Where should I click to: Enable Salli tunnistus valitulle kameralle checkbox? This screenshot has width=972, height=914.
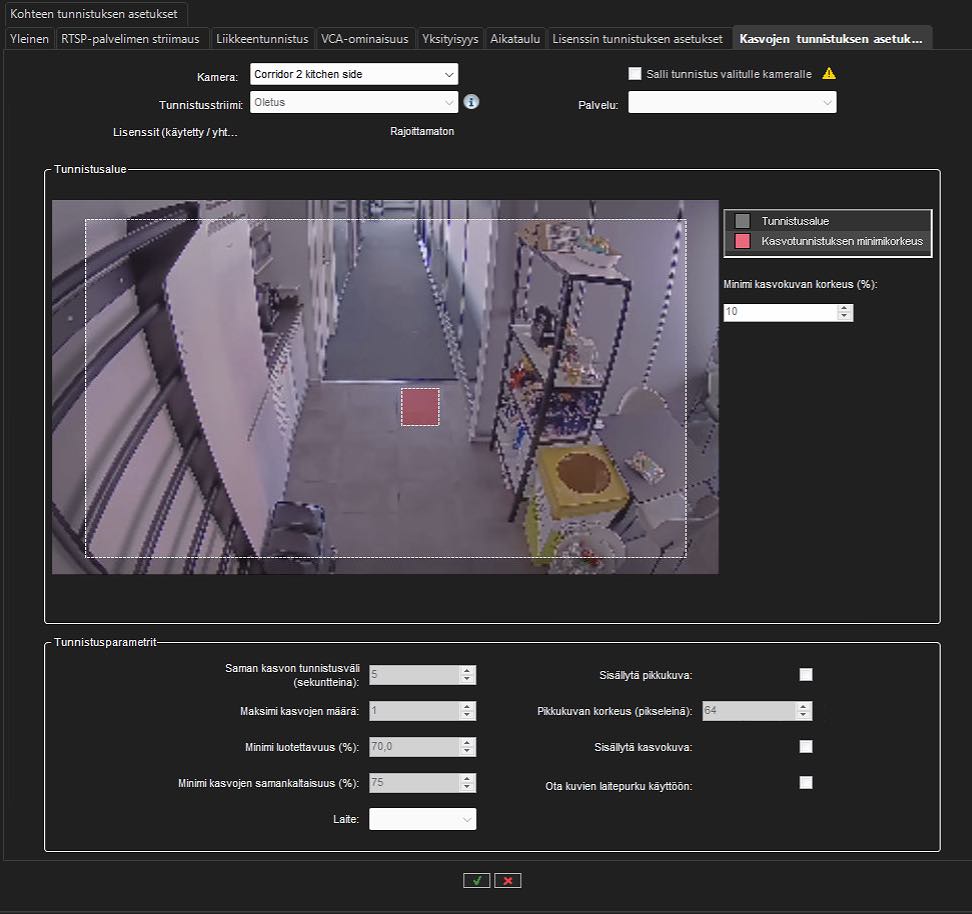pos(634,74)
